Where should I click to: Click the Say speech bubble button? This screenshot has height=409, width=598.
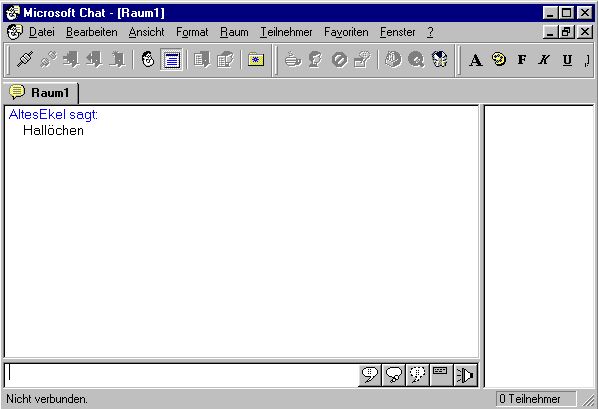coord(370,375)
